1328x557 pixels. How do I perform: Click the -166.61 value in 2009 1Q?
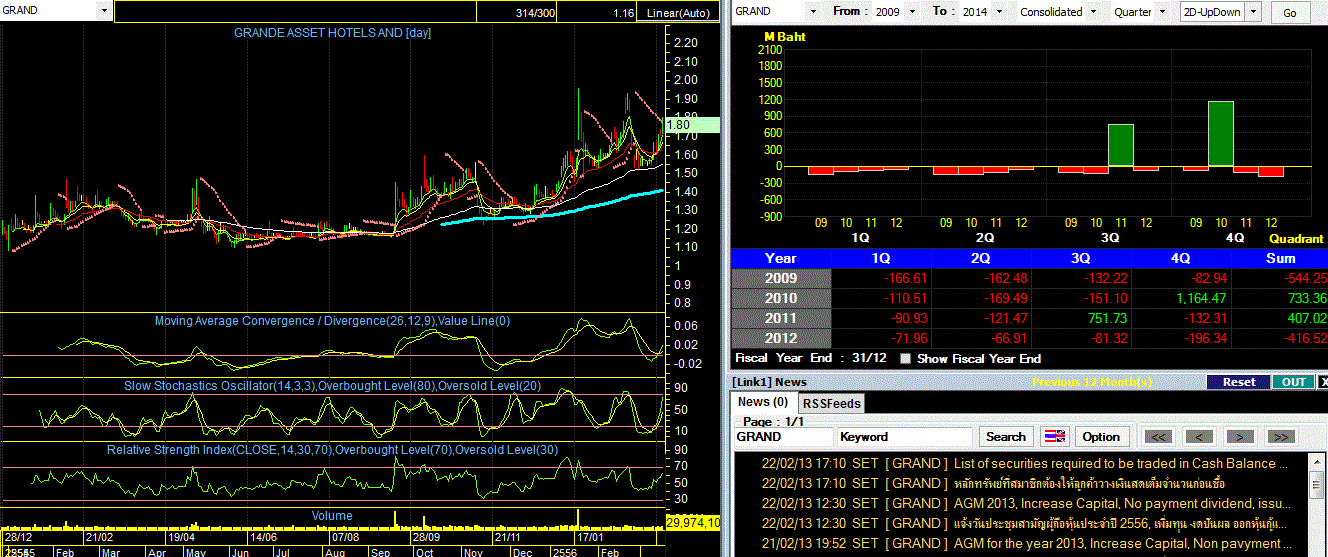[907, 278]
